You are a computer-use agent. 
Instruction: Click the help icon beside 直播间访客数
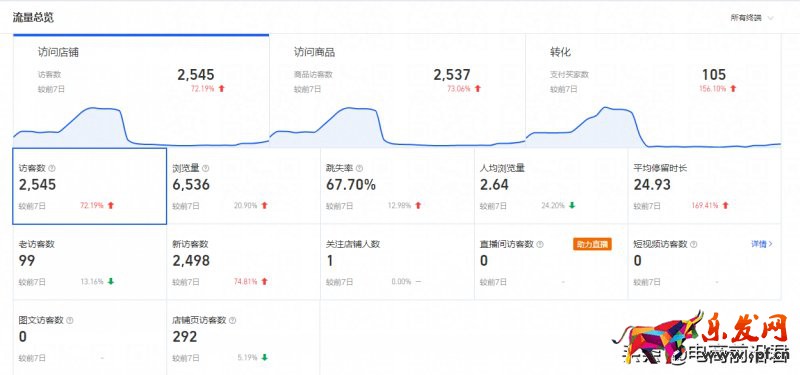(x=540, y=244)
